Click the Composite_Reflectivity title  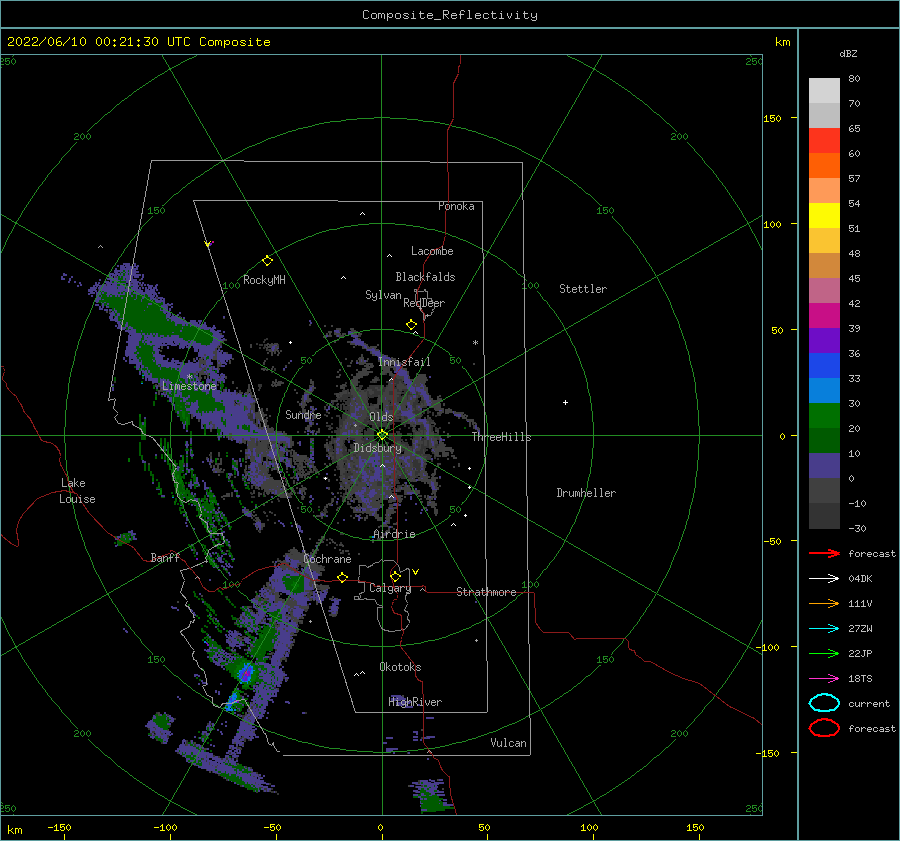[449, 15]
